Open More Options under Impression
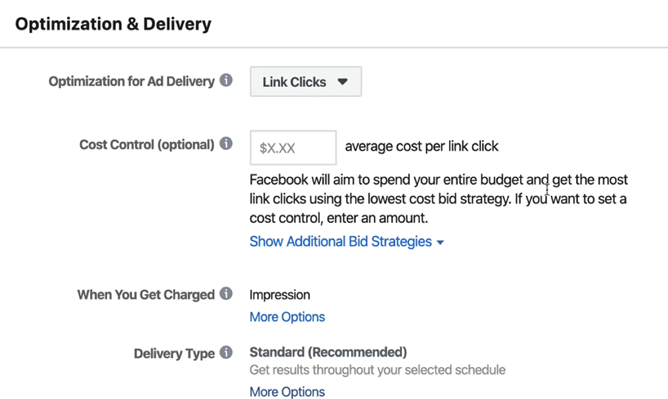 [287, 317]
